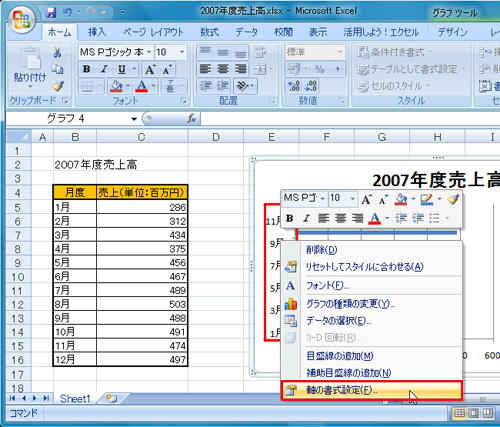The image size is (500, 427).
Task: Switch to Page Layout view in status bar
Action: pos(473,413)
